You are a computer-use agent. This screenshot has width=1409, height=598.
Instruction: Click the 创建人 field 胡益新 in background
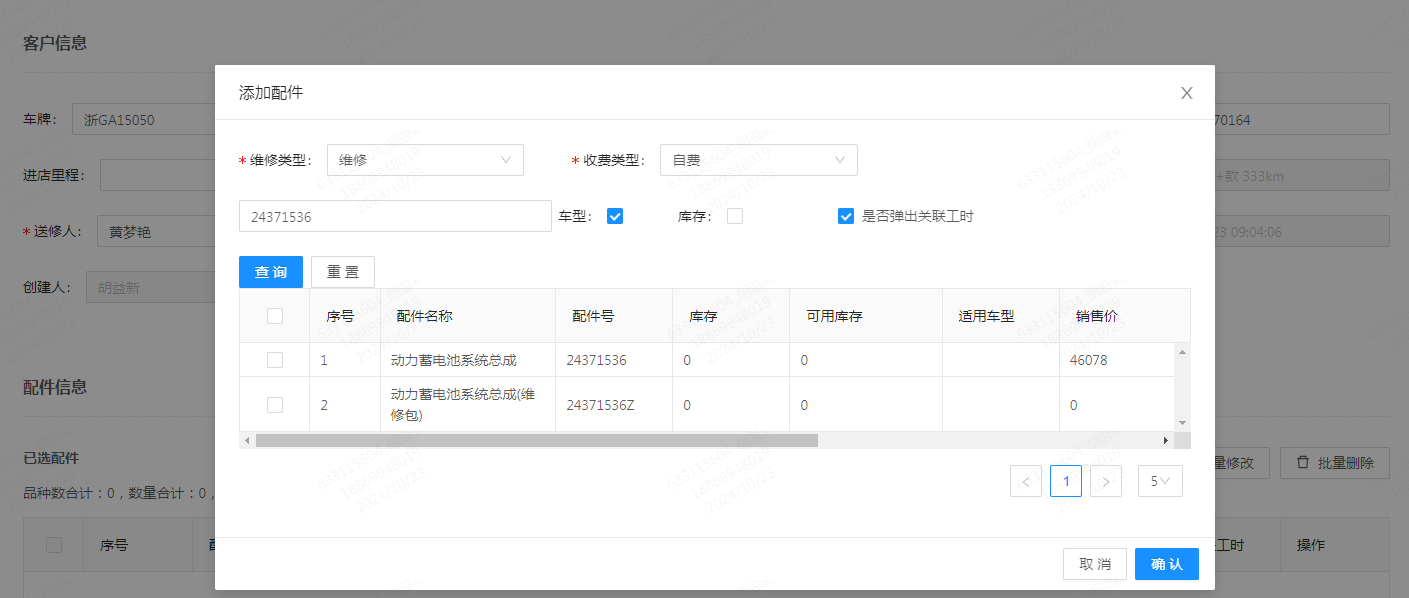click(x=150, y=288)
